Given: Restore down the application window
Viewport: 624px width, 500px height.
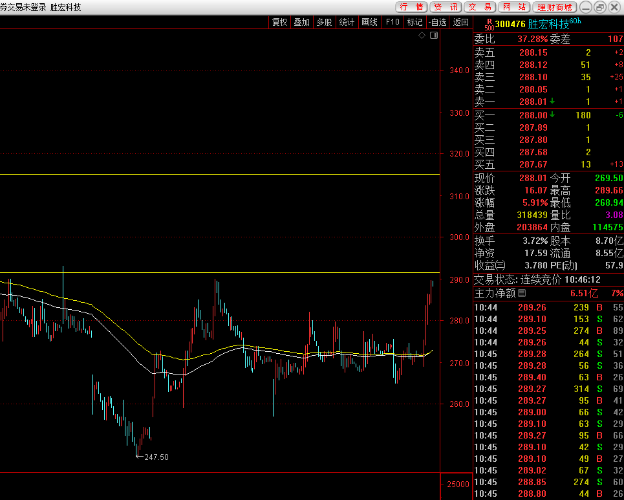Looking at the screenshot, I should point(600,7).
